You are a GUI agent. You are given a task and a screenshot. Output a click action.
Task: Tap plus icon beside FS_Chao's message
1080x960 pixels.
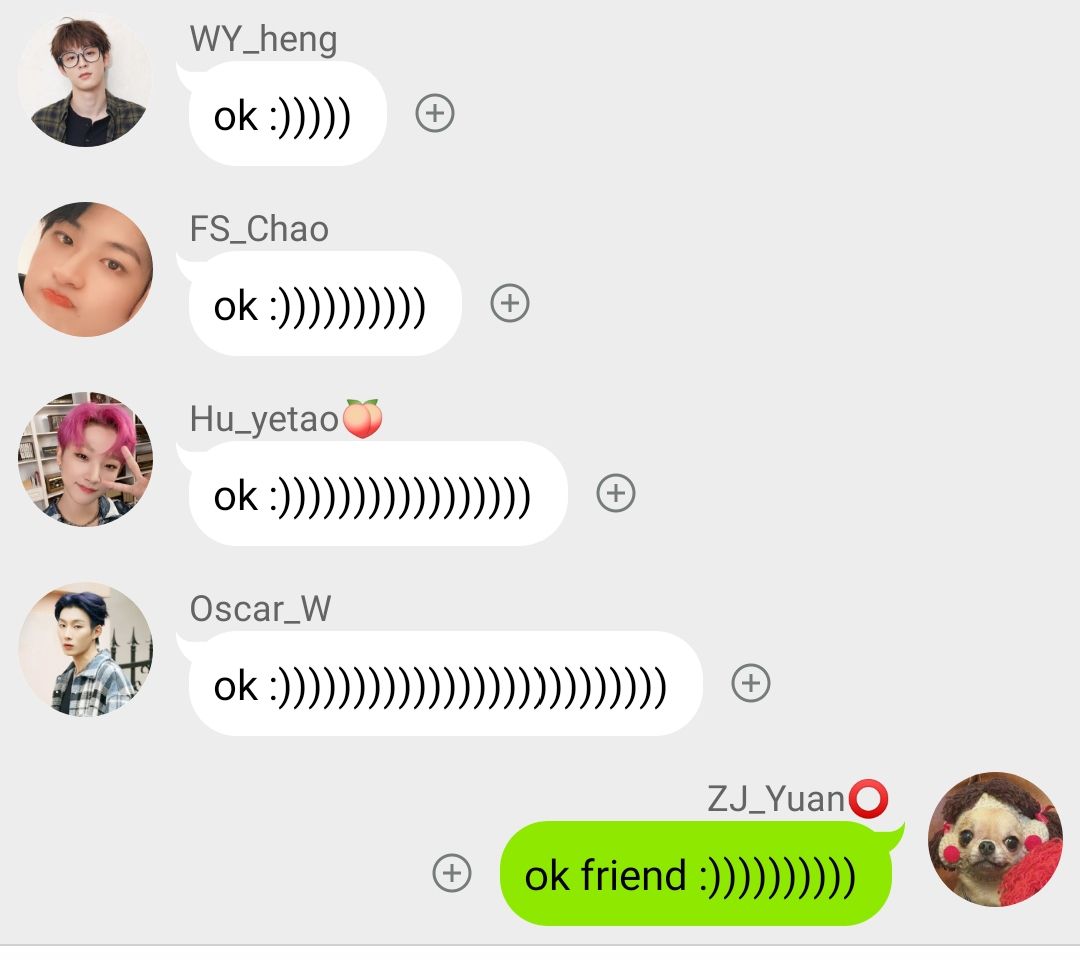click(510, 303)
